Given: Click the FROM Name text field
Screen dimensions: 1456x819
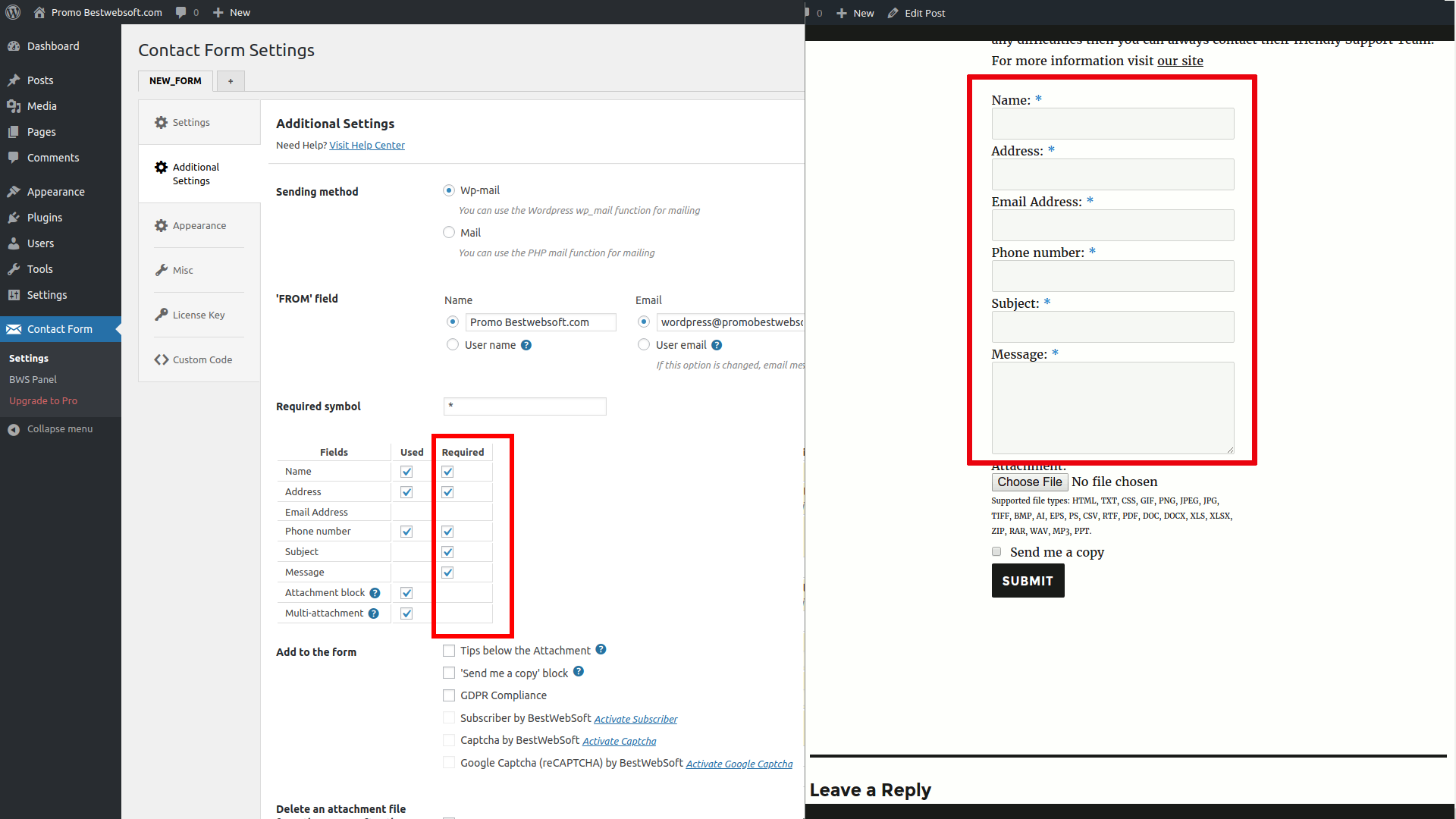Looking at the screenshot, I should 541,322.
